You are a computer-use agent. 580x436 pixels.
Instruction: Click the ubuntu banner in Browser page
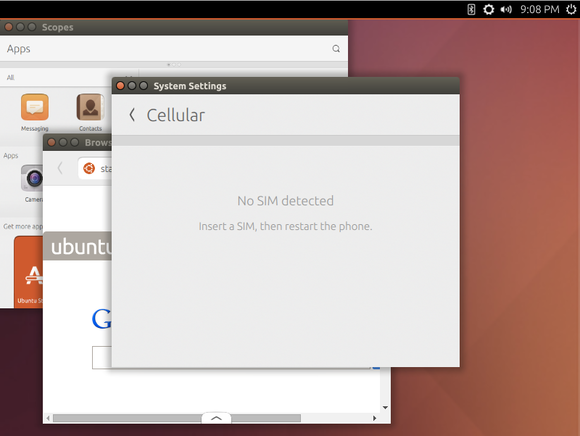tap(77, 246)
